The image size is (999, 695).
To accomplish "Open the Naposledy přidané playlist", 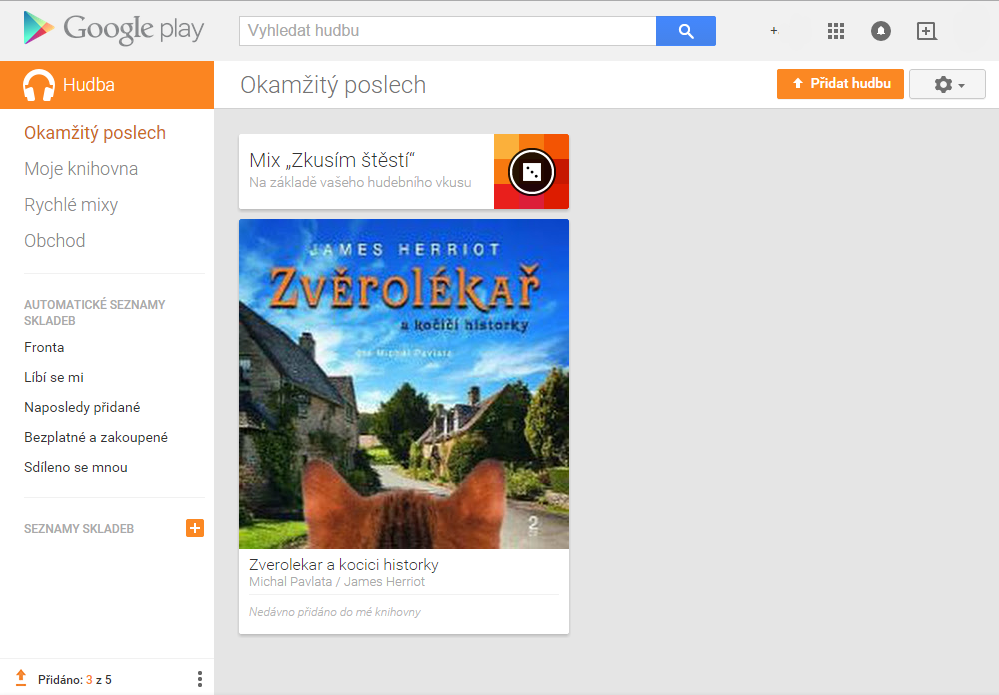I will coord(82,407).
